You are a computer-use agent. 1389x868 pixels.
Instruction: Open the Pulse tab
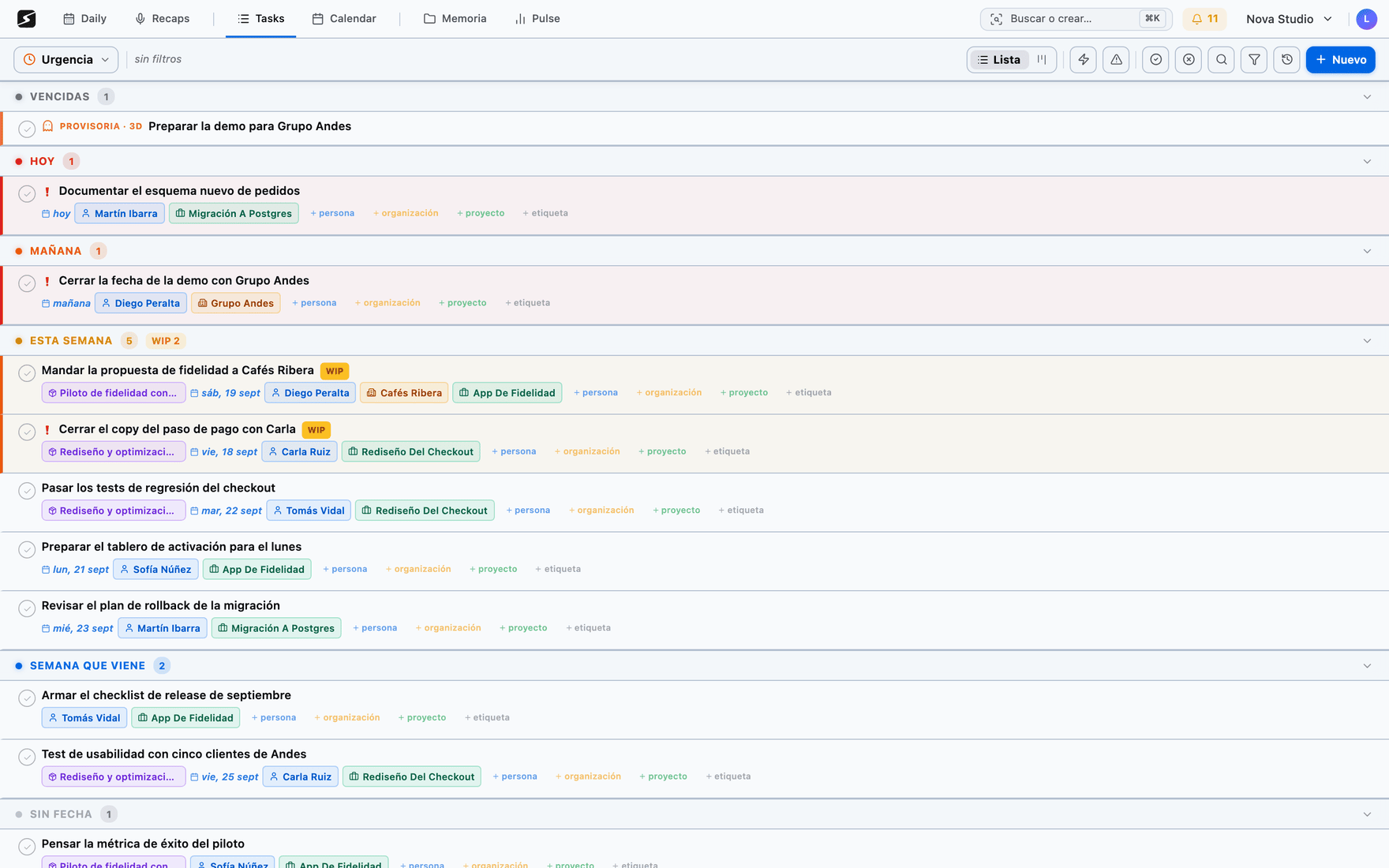(537, 18)
